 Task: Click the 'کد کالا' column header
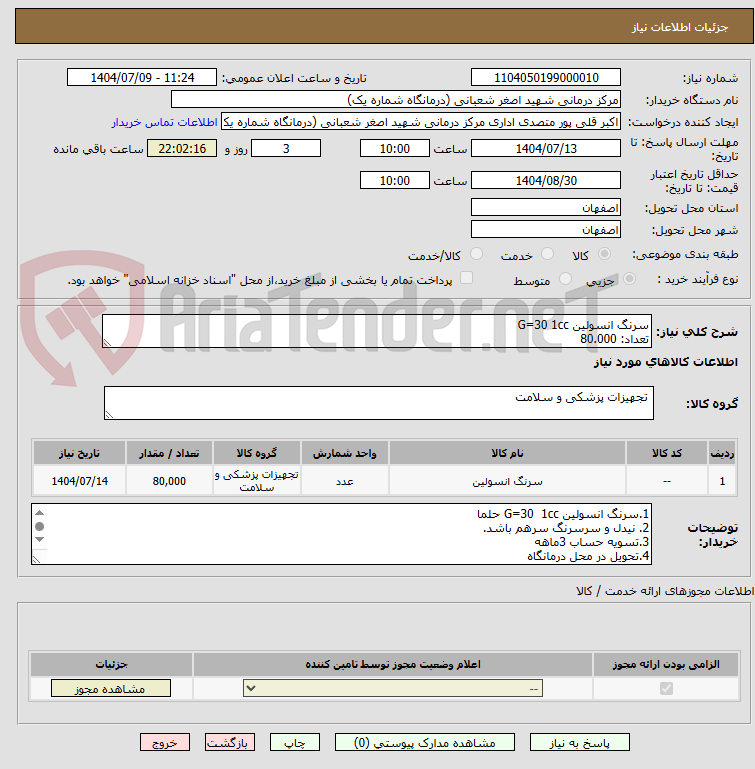coord(666,453)
